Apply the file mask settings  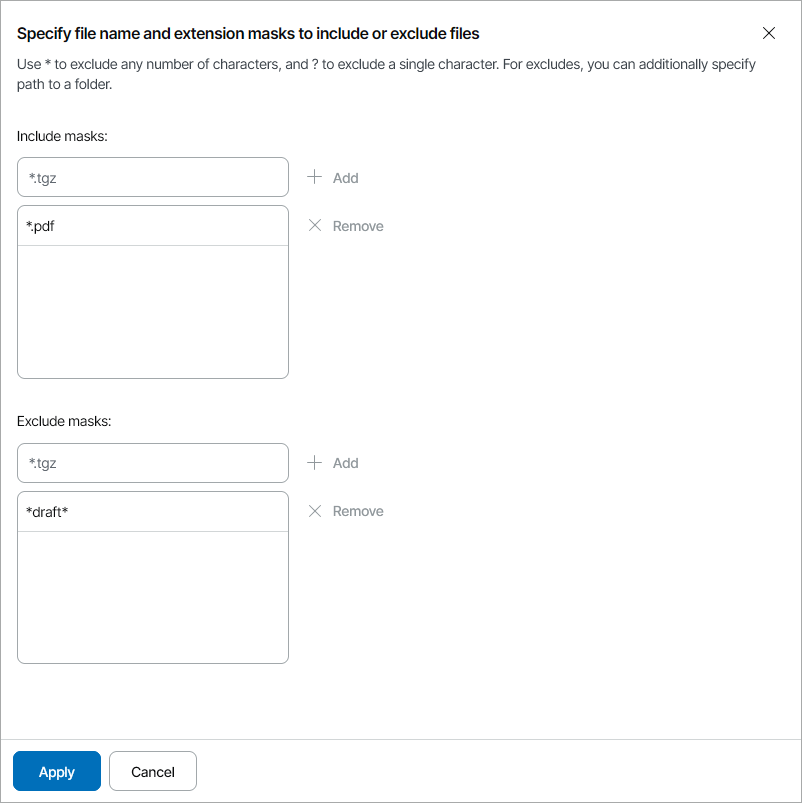pos(57,771)
